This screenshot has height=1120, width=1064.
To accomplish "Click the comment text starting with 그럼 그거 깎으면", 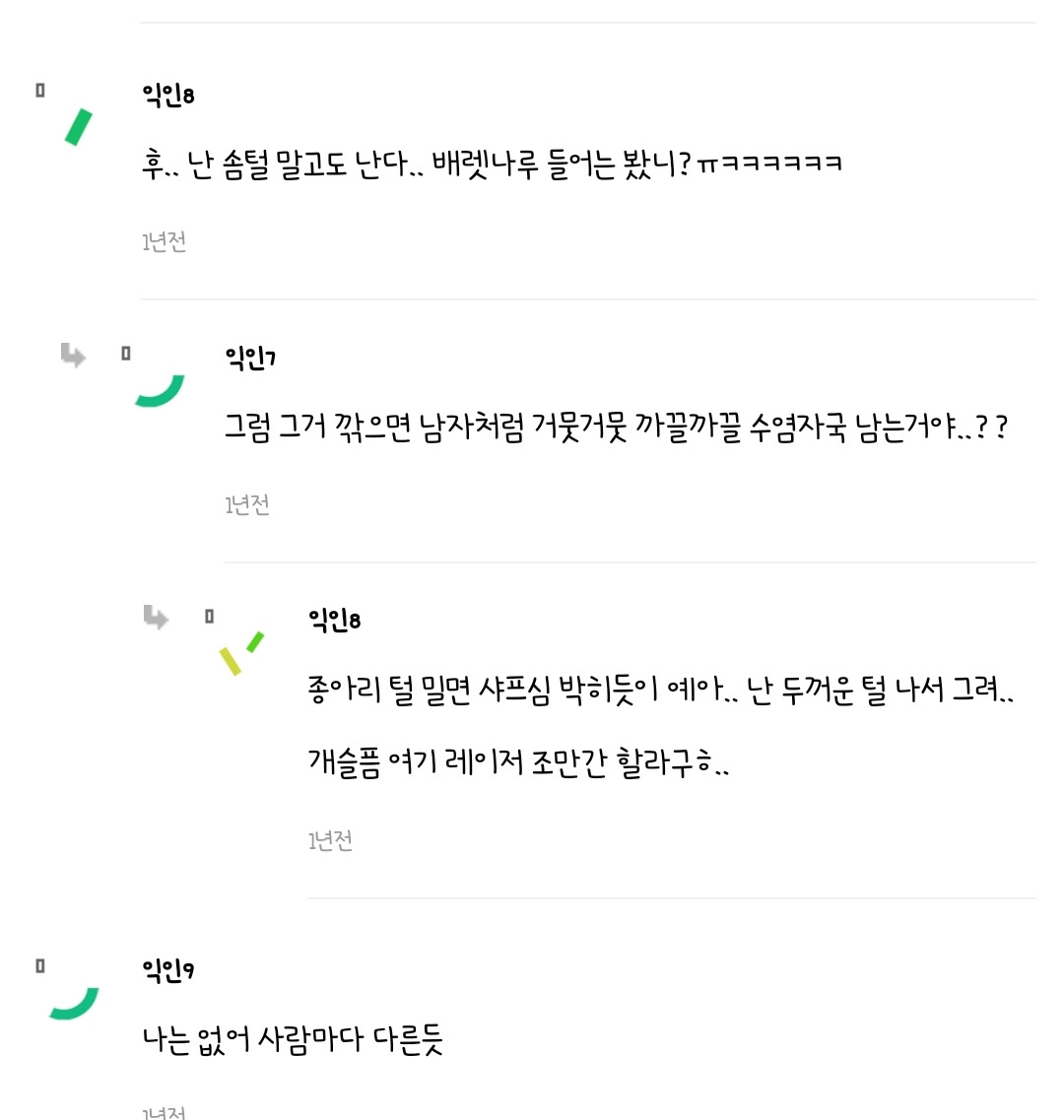I will pyautogui.click(x=616, y=429).
